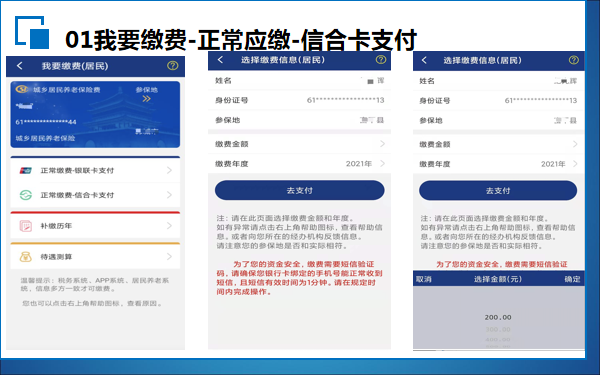Image resolution: width=600 pixels, height=375 pixels.
Task: Select 200.00 in amount picker
Action: (x=498, y=317)
